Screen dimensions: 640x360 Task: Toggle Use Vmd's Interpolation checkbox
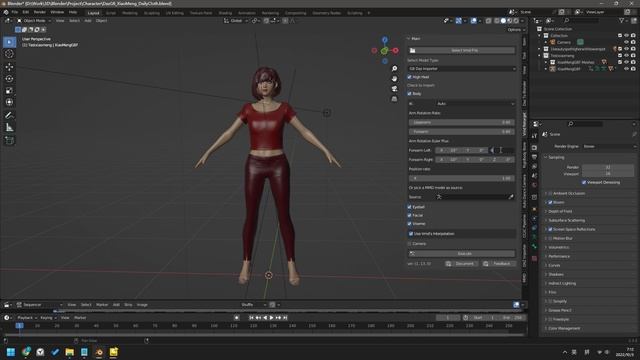coord(411,234)
